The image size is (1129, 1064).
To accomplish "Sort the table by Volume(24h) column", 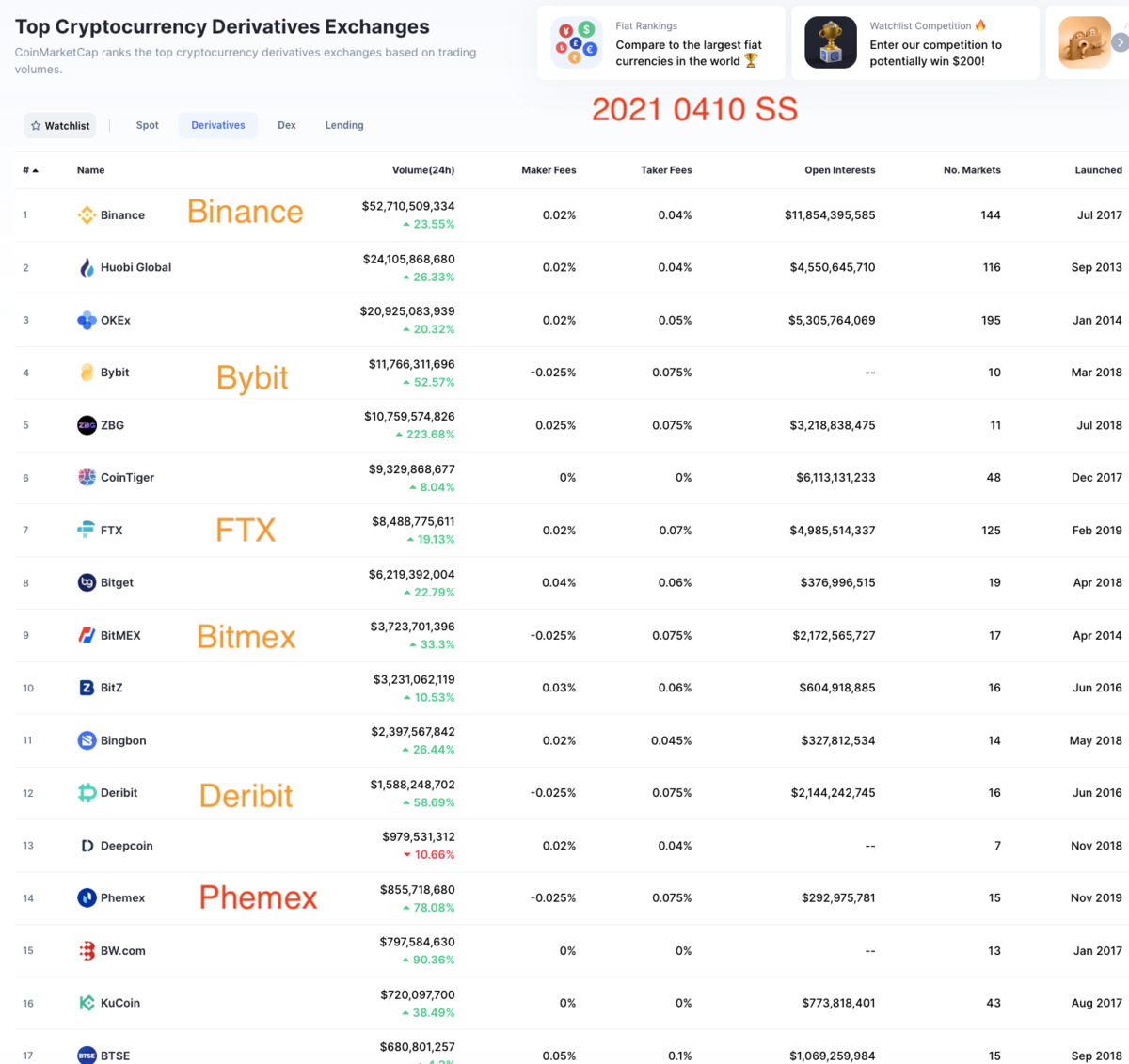I will 423,169.
